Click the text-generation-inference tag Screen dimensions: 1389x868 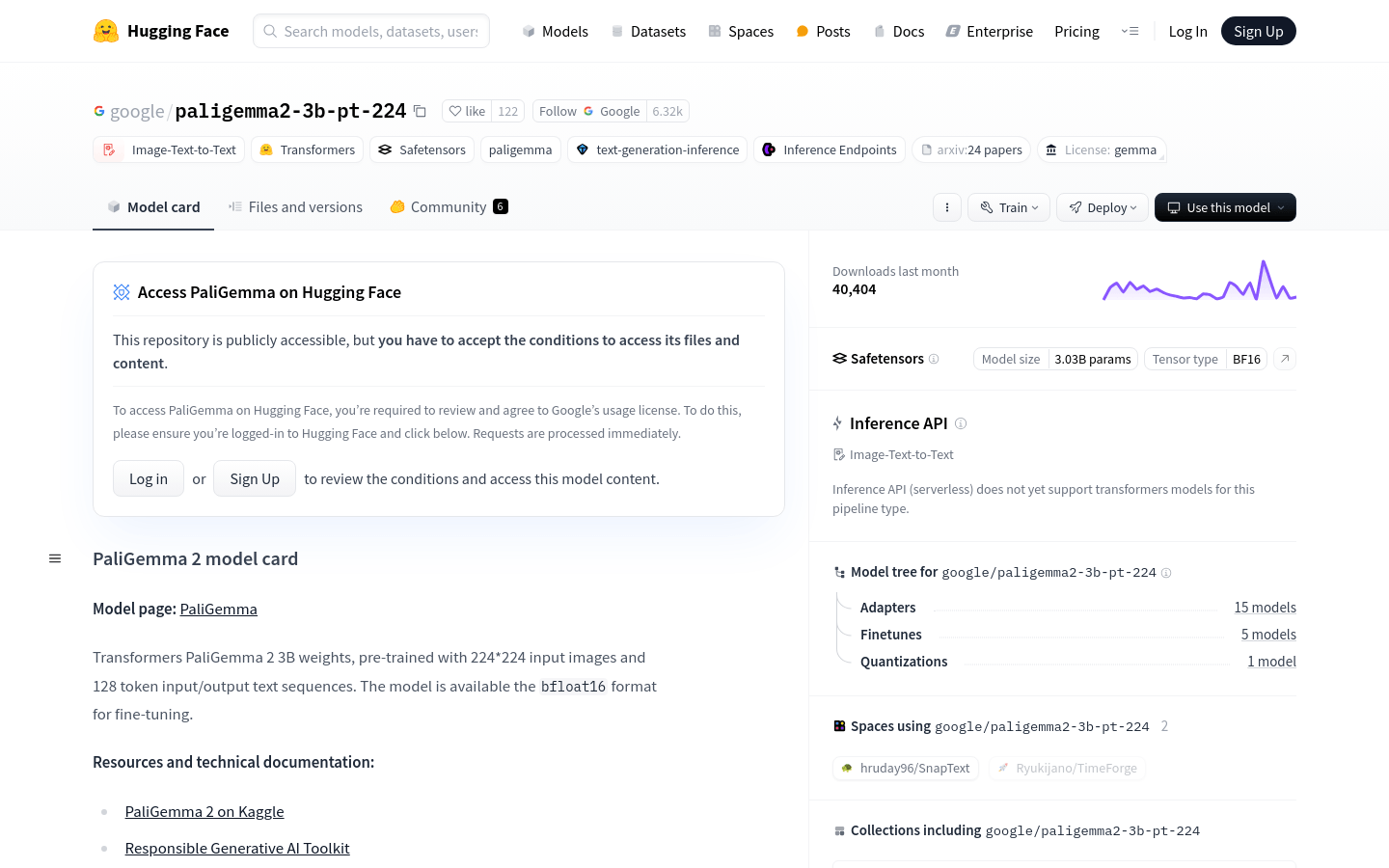(658, 149)
